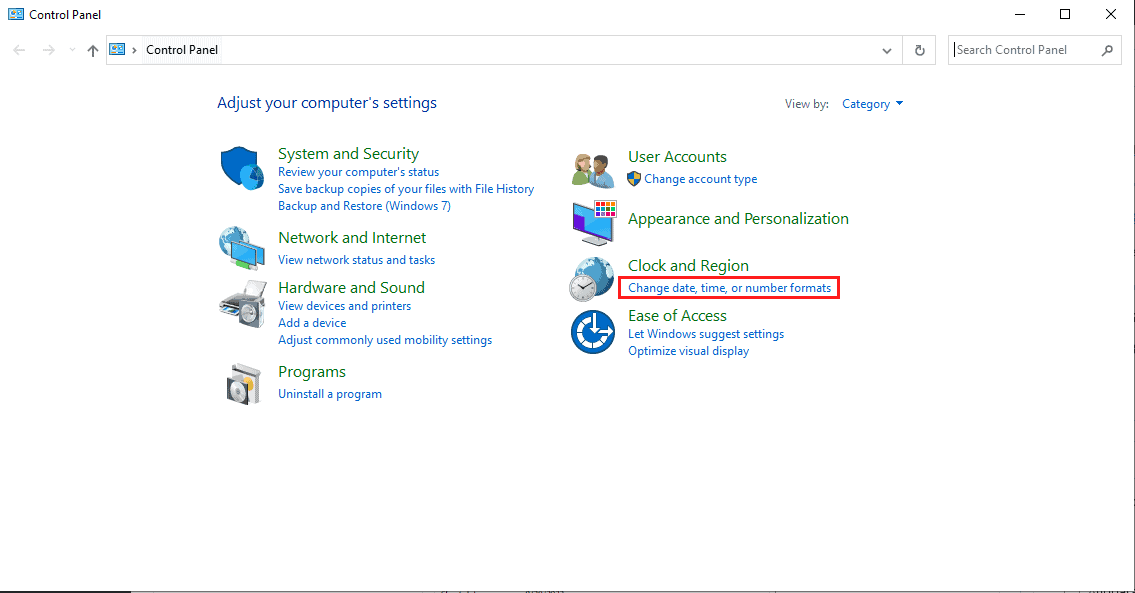Viewport: 1135px width, 593px height.
Task: Expand the View by Category dropdown
Action: point(872,104)
